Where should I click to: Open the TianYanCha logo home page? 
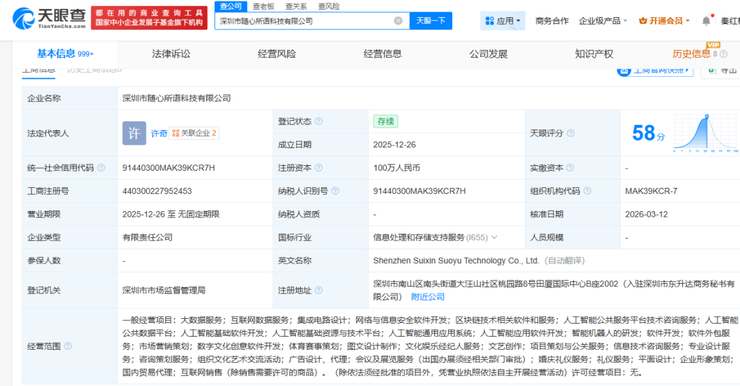[x=49, y=18]
